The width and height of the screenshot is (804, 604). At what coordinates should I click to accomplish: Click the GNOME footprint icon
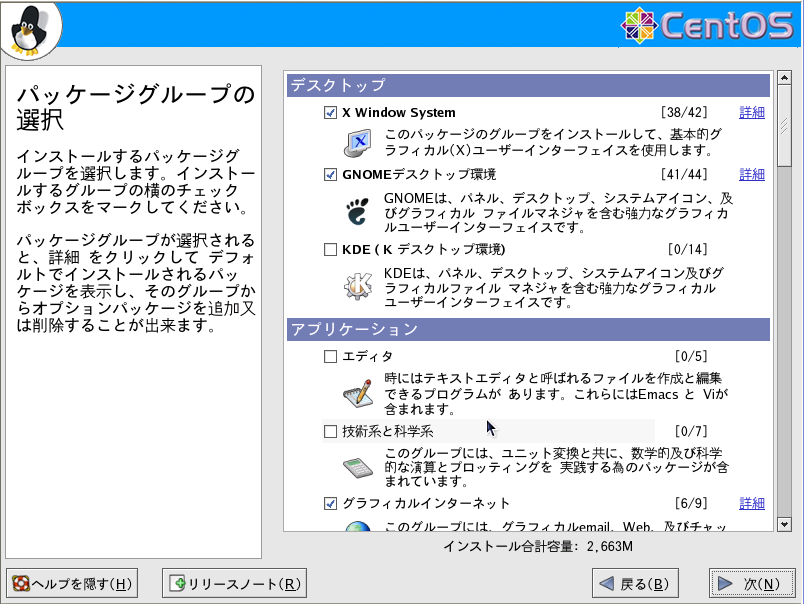pos(357,212)
